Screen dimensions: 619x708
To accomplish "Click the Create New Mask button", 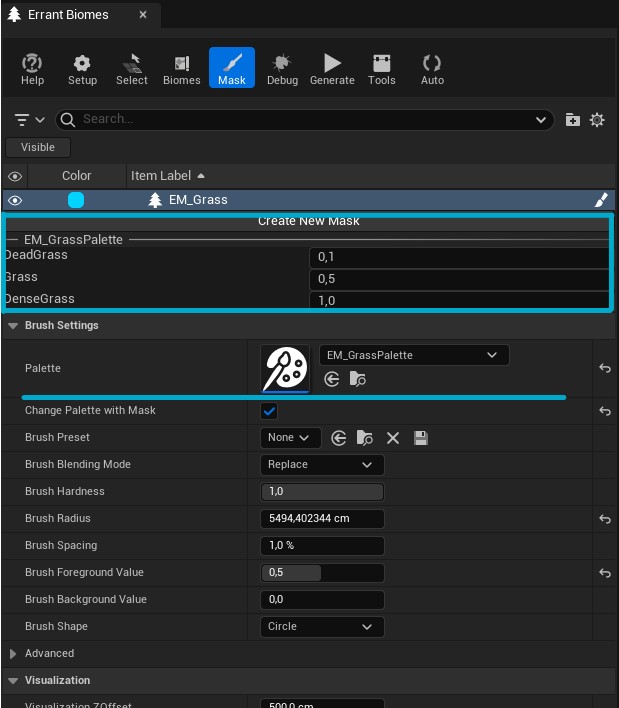I will (308, 221).
